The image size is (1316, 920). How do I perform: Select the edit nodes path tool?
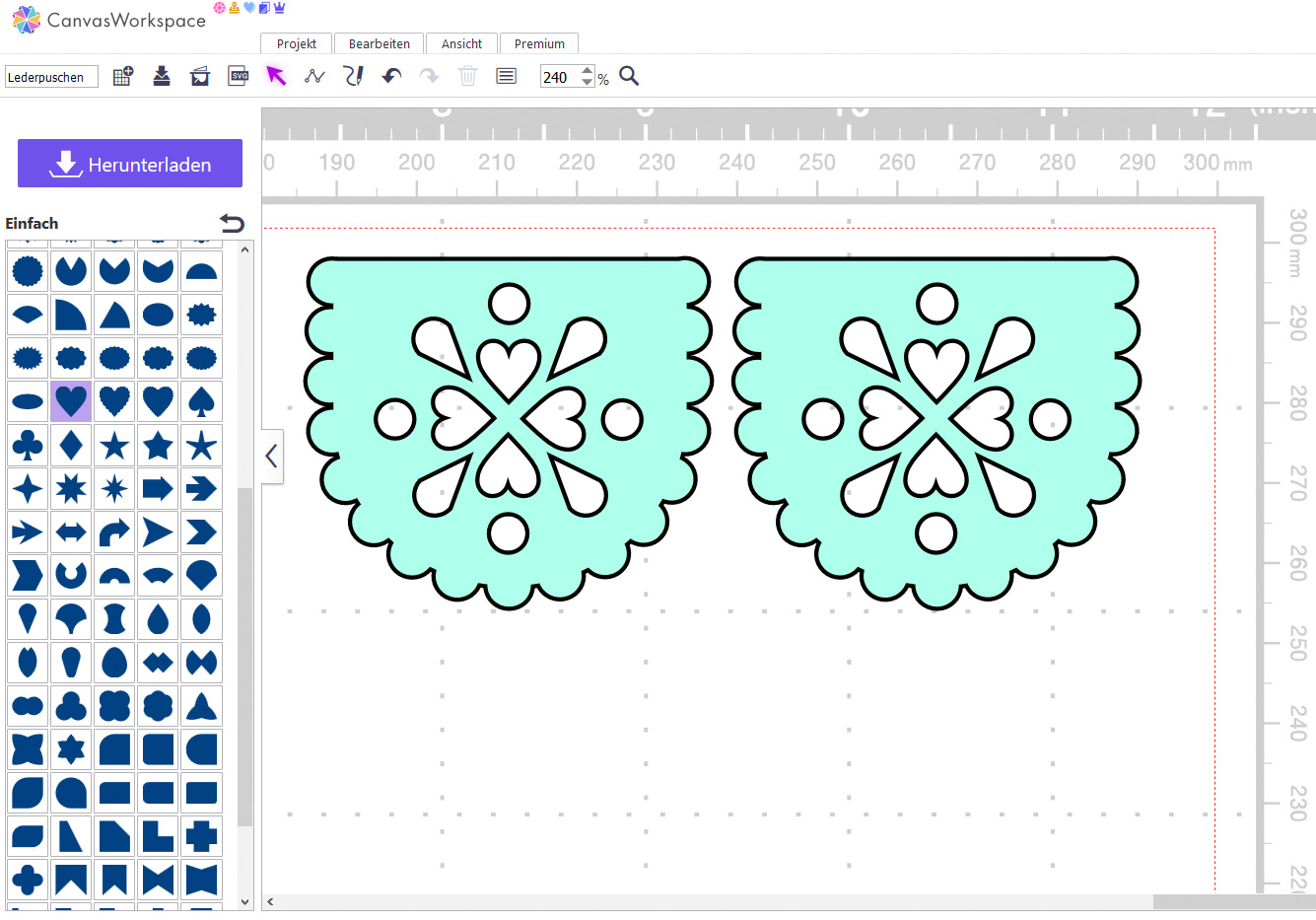click(314, 76)
